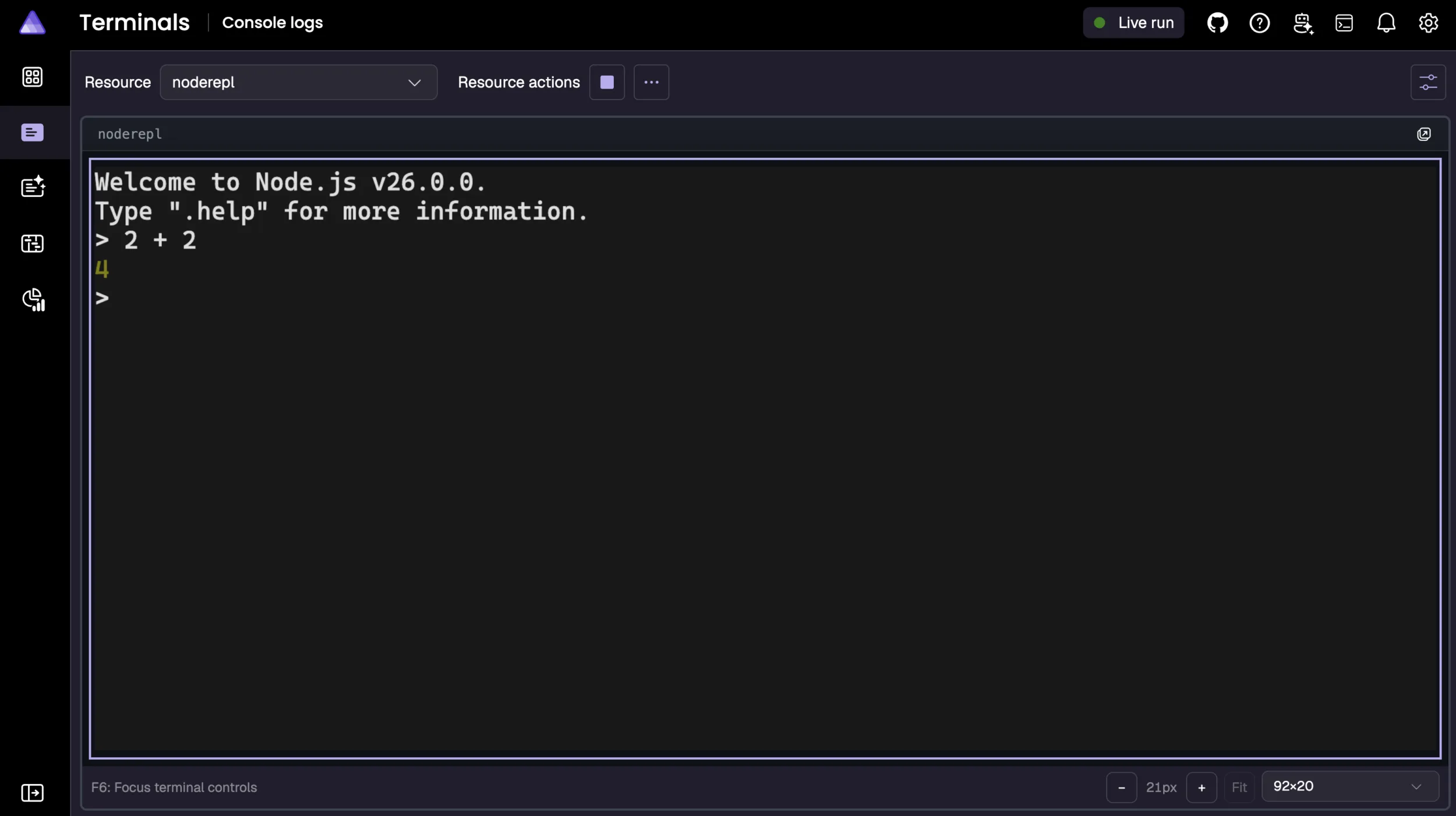
Task: Open the more resource actions menu
Action: tap(651, 82)
